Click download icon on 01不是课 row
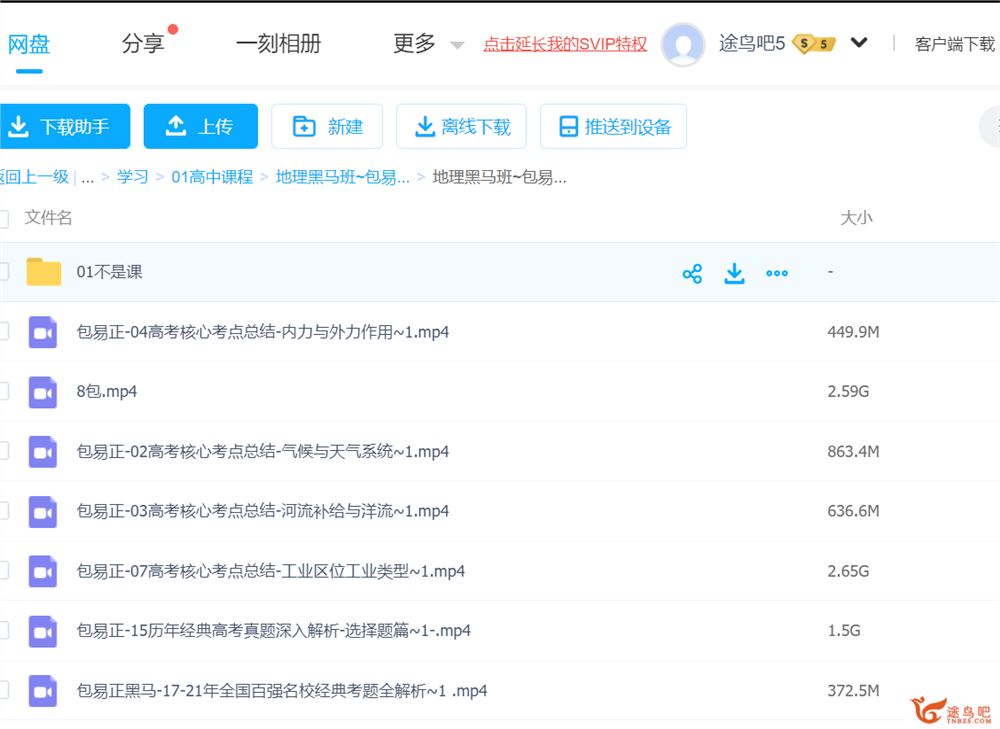 pos(735,273)
